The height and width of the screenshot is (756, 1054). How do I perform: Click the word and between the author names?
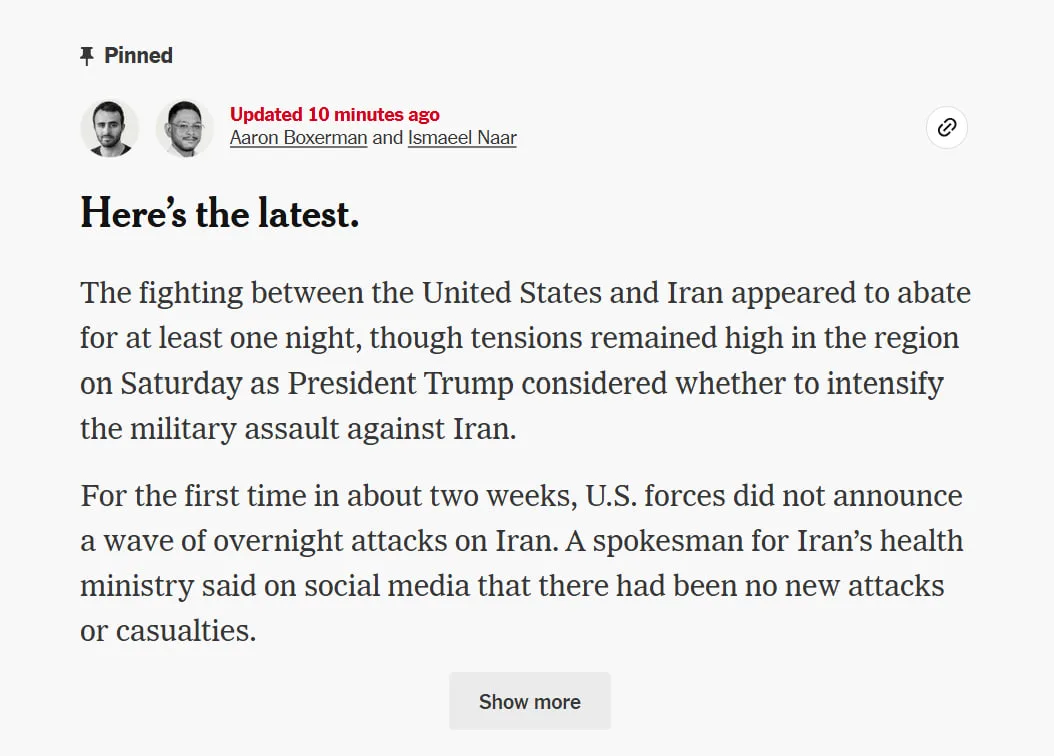pos(387,138)
